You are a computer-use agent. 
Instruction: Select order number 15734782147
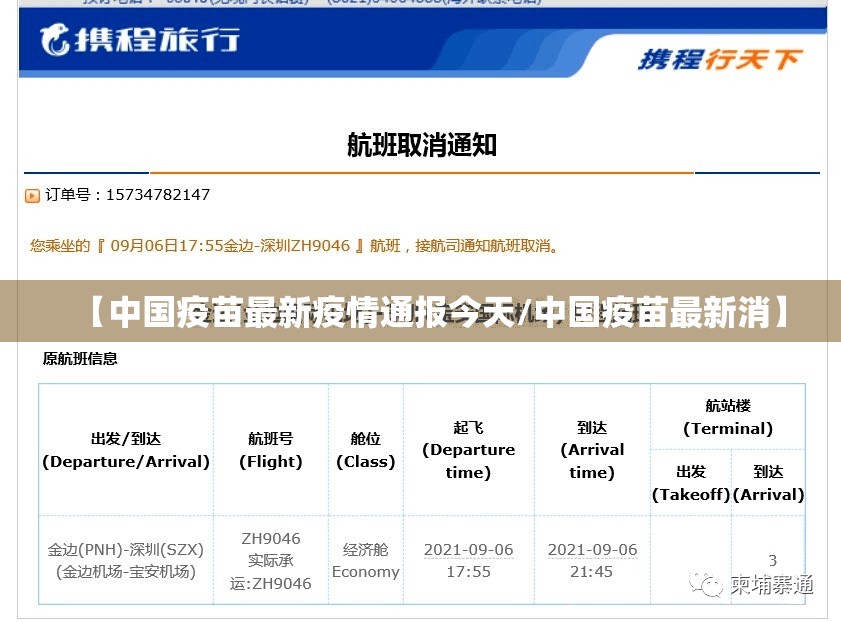click(157, 195)
